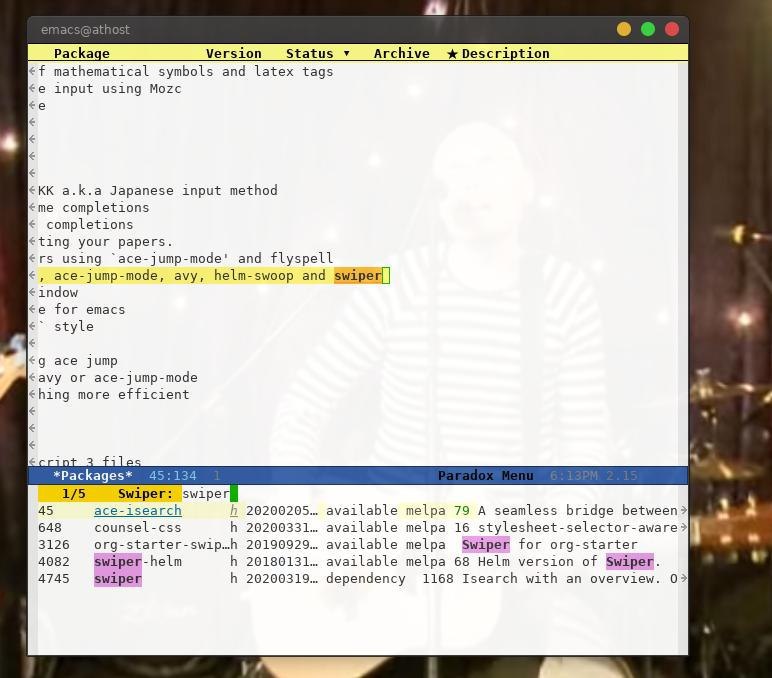Sort by the Version column header

coord(233,53)
